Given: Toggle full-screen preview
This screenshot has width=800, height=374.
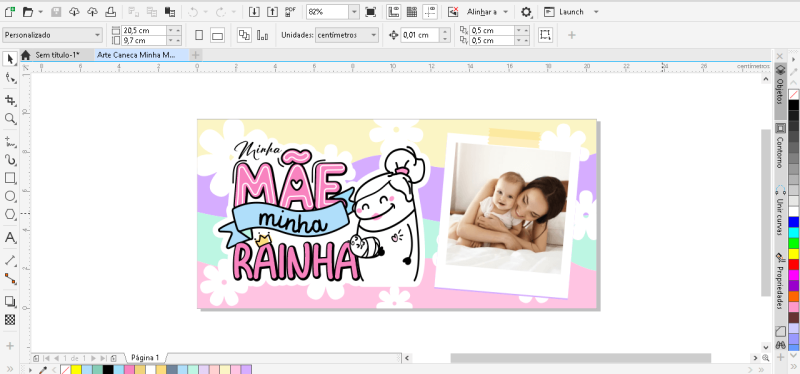Looking at the screenshot, I should tap(371, 12).
